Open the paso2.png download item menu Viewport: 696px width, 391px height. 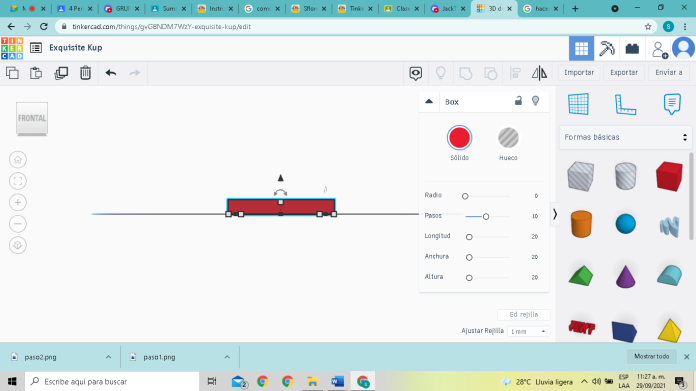[108, 357]
